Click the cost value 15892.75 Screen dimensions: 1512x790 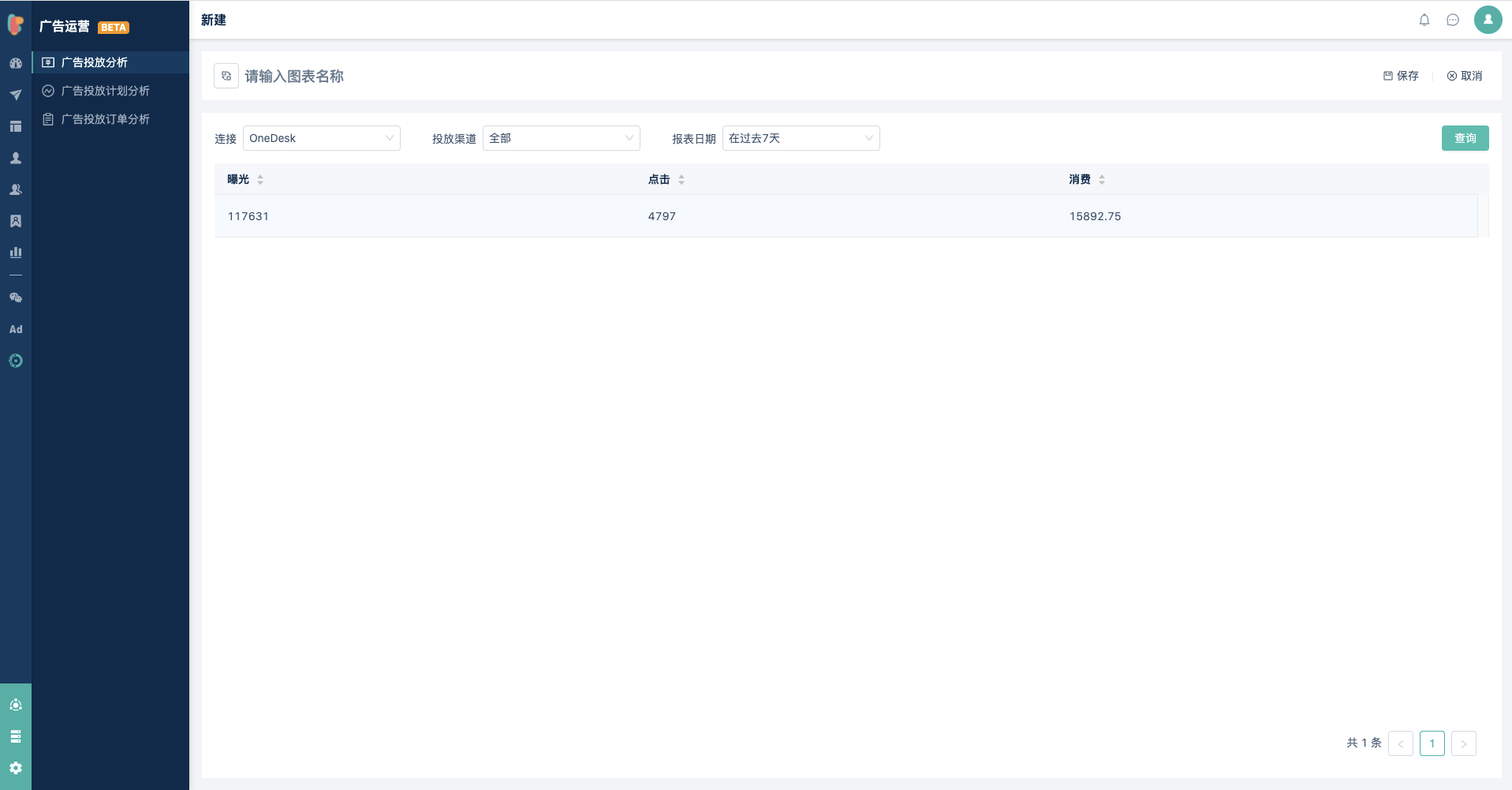pyautogui.click(x=1095, y=216)
